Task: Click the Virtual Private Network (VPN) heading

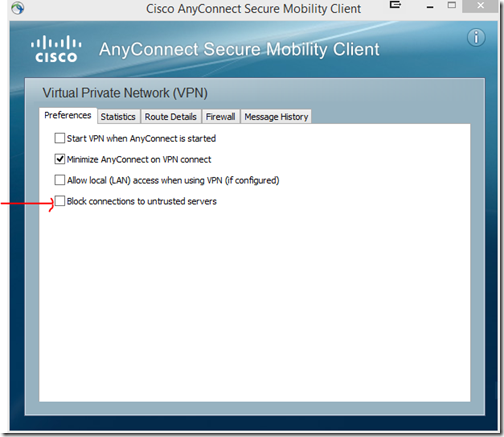Action: [125, 93]
